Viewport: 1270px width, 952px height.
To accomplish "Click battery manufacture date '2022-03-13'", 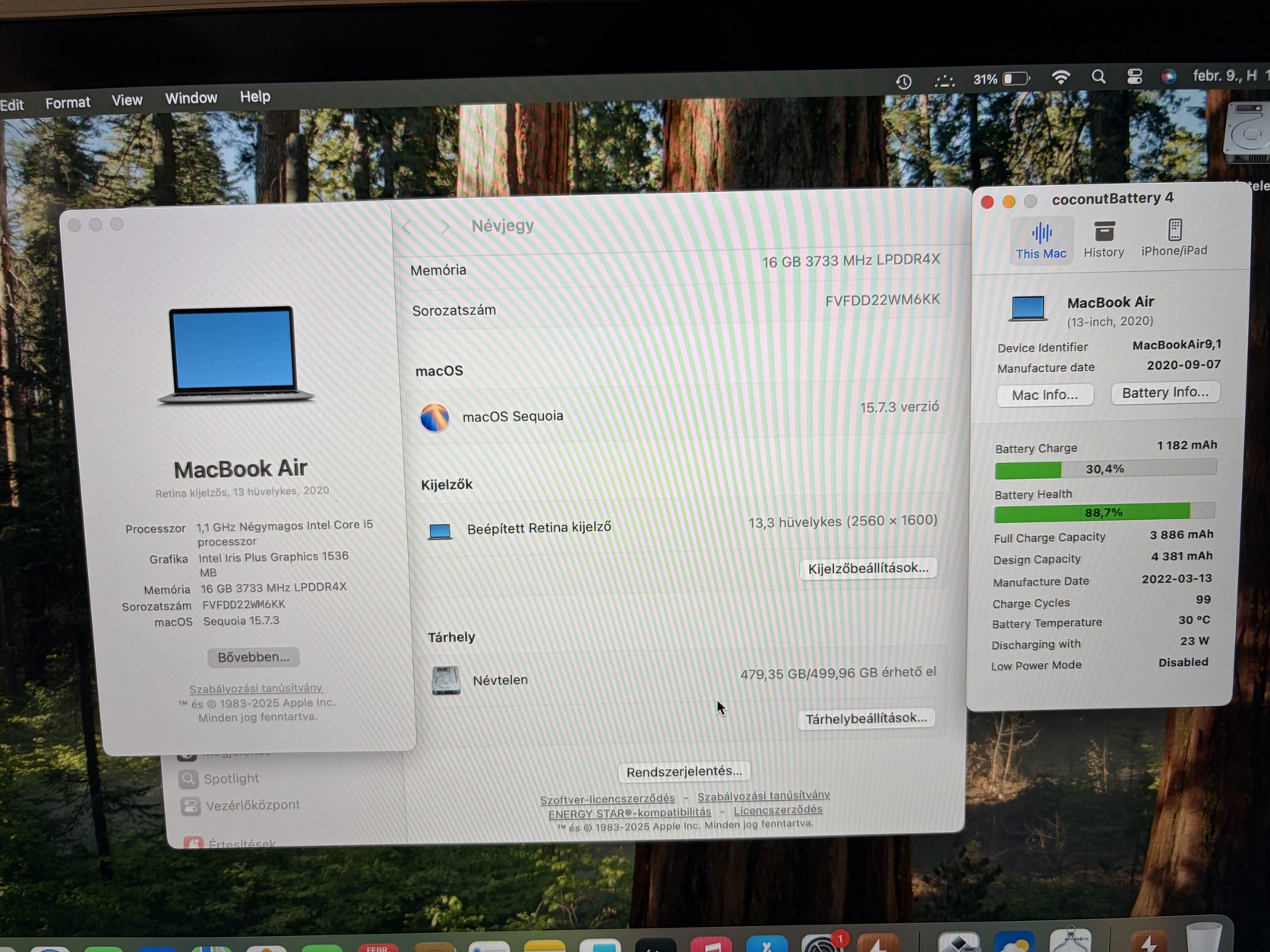I will click(x=1177, y=578).
